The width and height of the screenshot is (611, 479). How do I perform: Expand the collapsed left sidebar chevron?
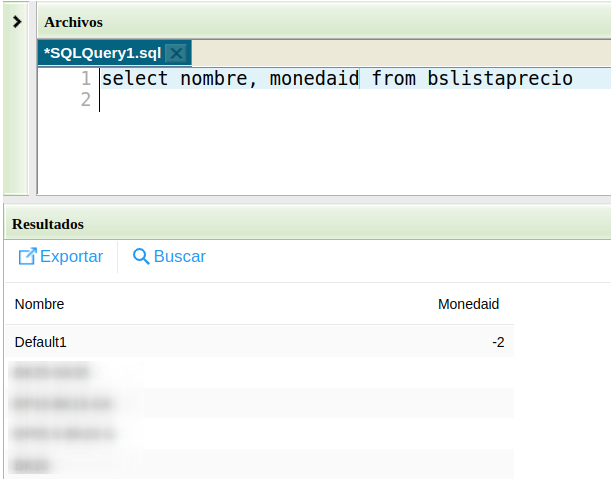pyautogui.click(x=17, y=21)
